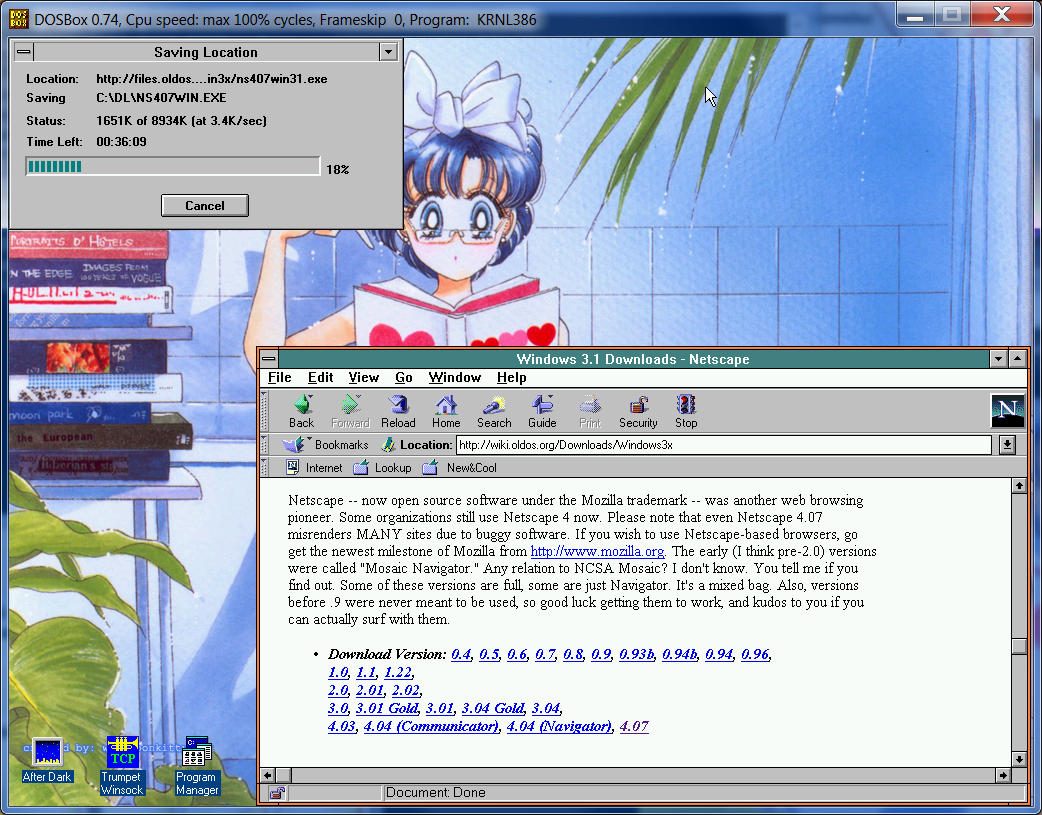
Task: Click the Location URL field
Action: (724, 445)
